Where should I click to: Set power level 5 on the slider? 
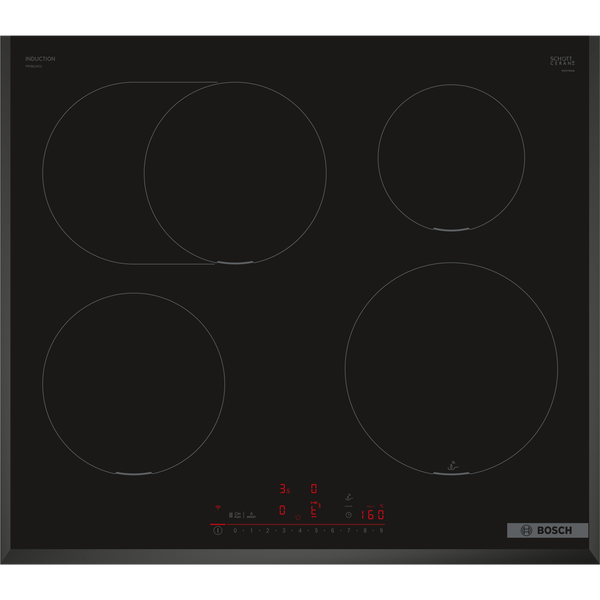(316, 530)
